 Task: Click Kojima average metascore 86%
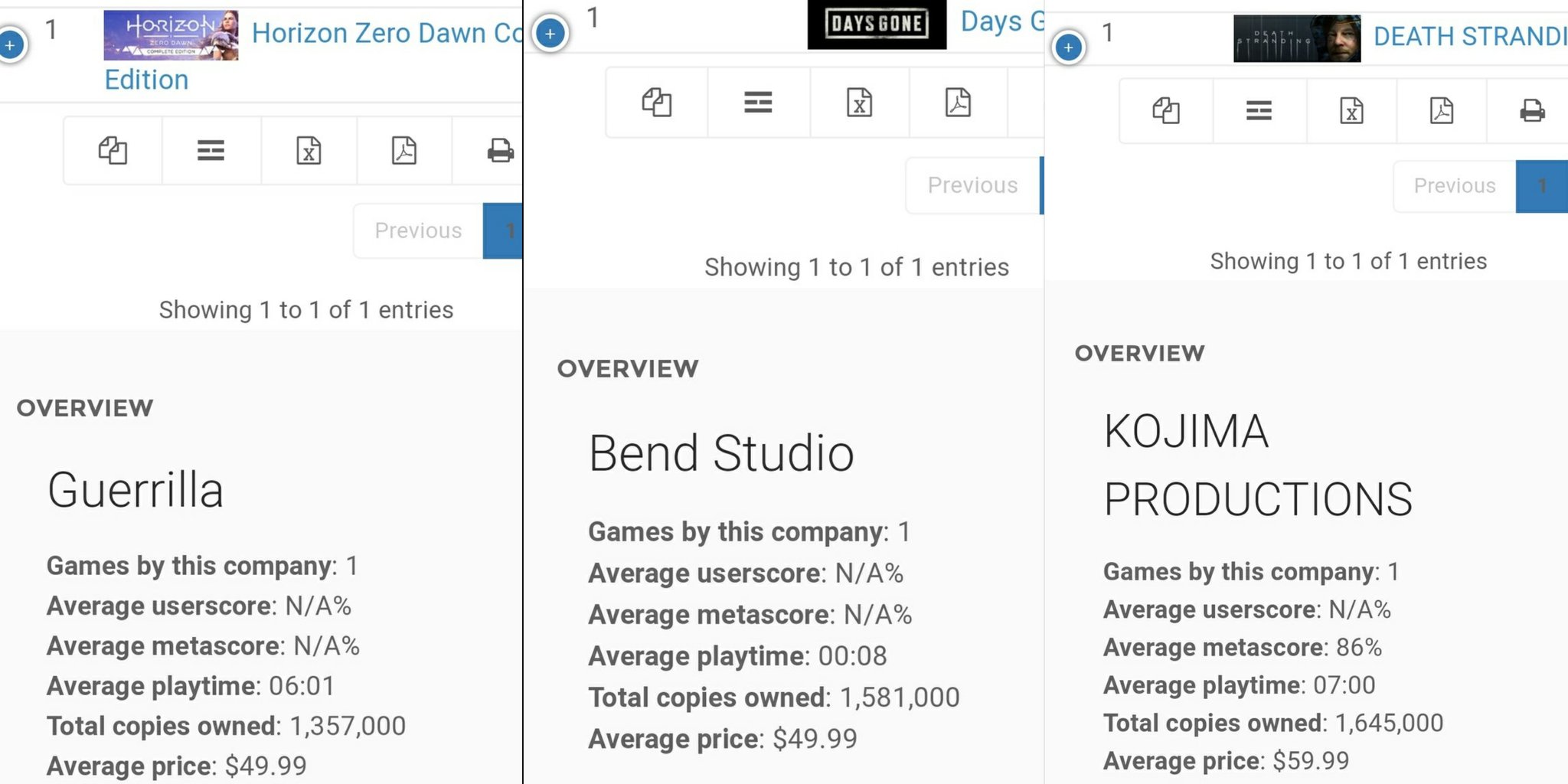coord(1243,648)
